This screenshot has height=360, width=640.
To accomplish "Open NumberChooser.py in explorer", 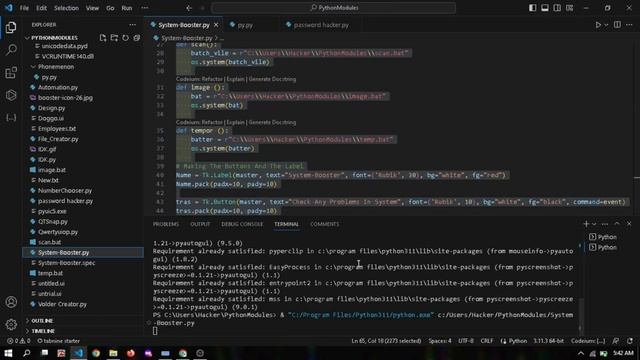I will pos(64,191).
